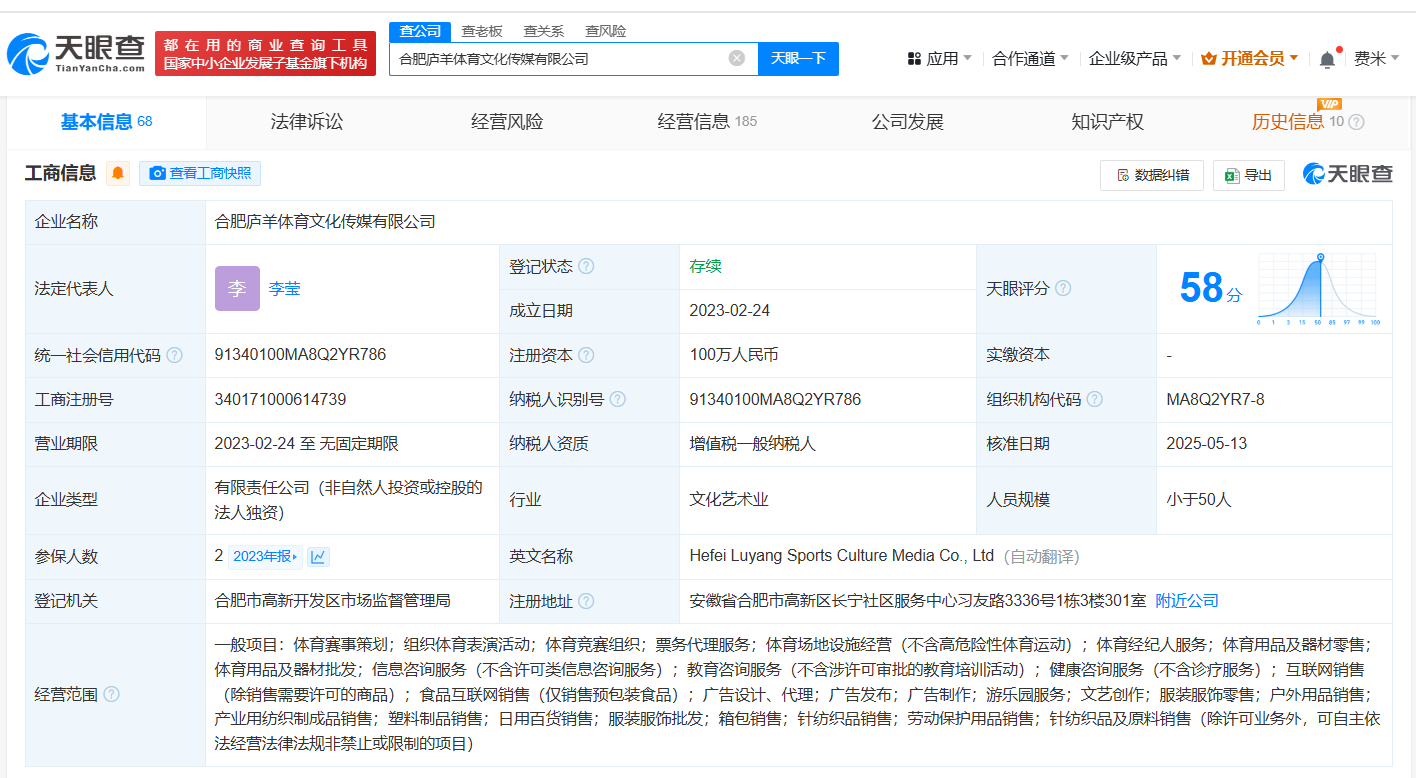Expand the 2023年报 selector
The width and height of the screenshot is (1416, 778).
click(x=265, y=557)
